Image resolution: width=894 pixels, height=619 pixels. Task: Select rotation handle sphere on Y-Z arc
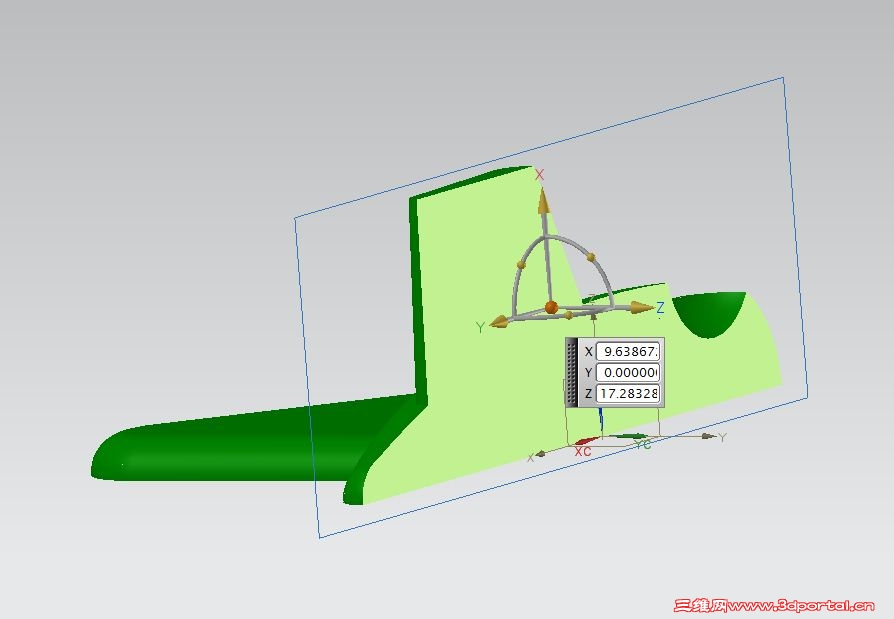[x=569, y=315]
